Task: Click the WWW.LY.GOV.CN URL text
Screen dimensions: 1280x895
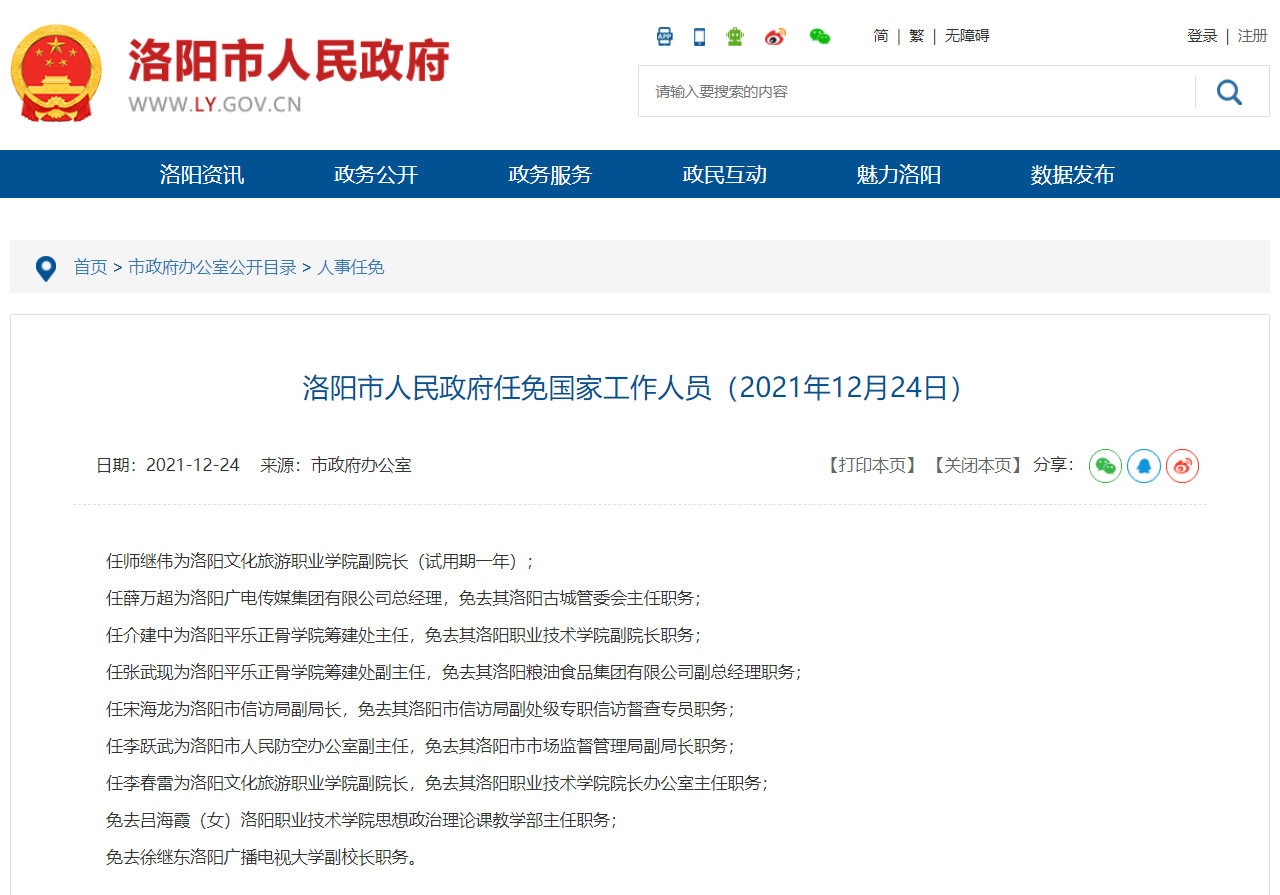Action: click(215, 104)
